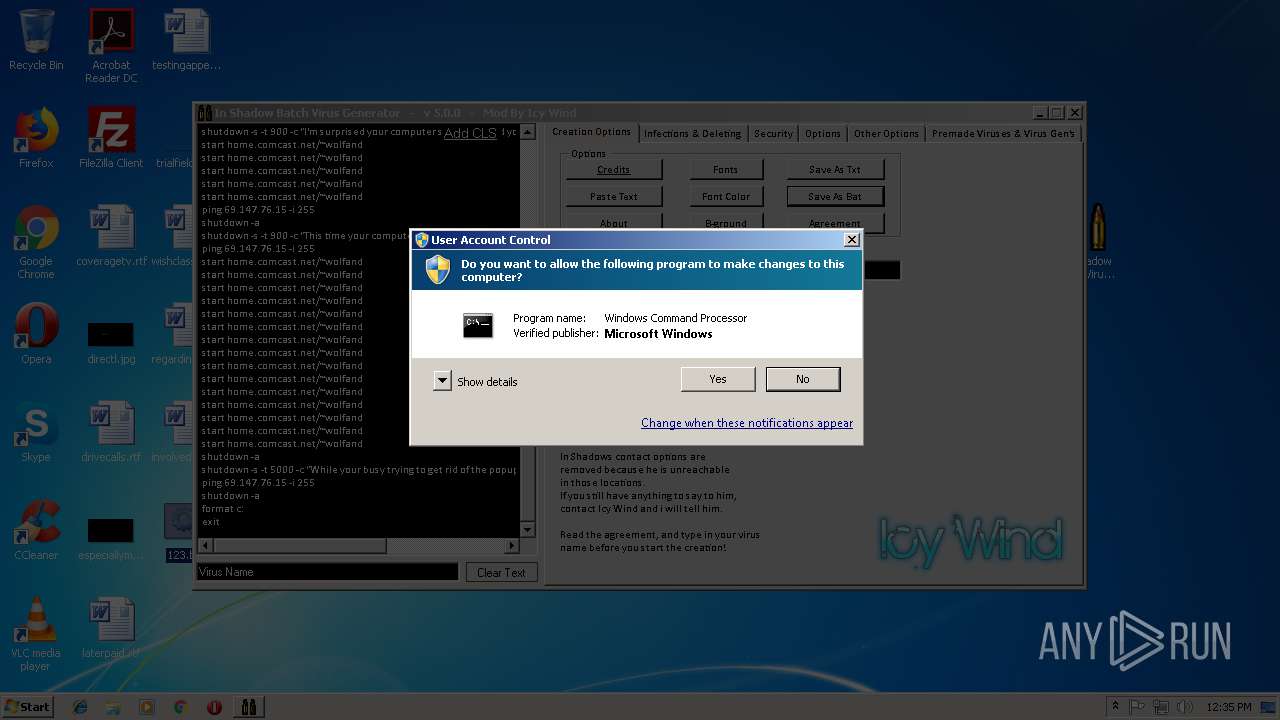Screen dimensions: 1280x720
Task: Open the Infections & Deleting tab
Action: click(692, 133)
